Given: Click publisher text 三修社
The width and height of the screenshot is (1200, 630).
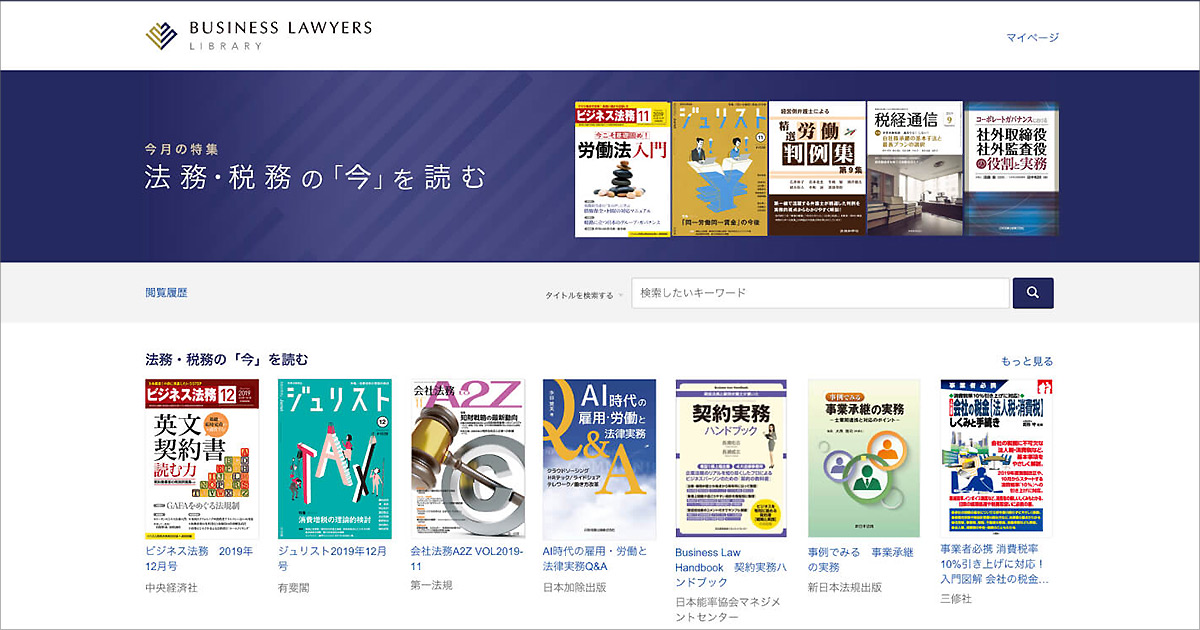Looking at the screenshot, I should pos(956,598).
